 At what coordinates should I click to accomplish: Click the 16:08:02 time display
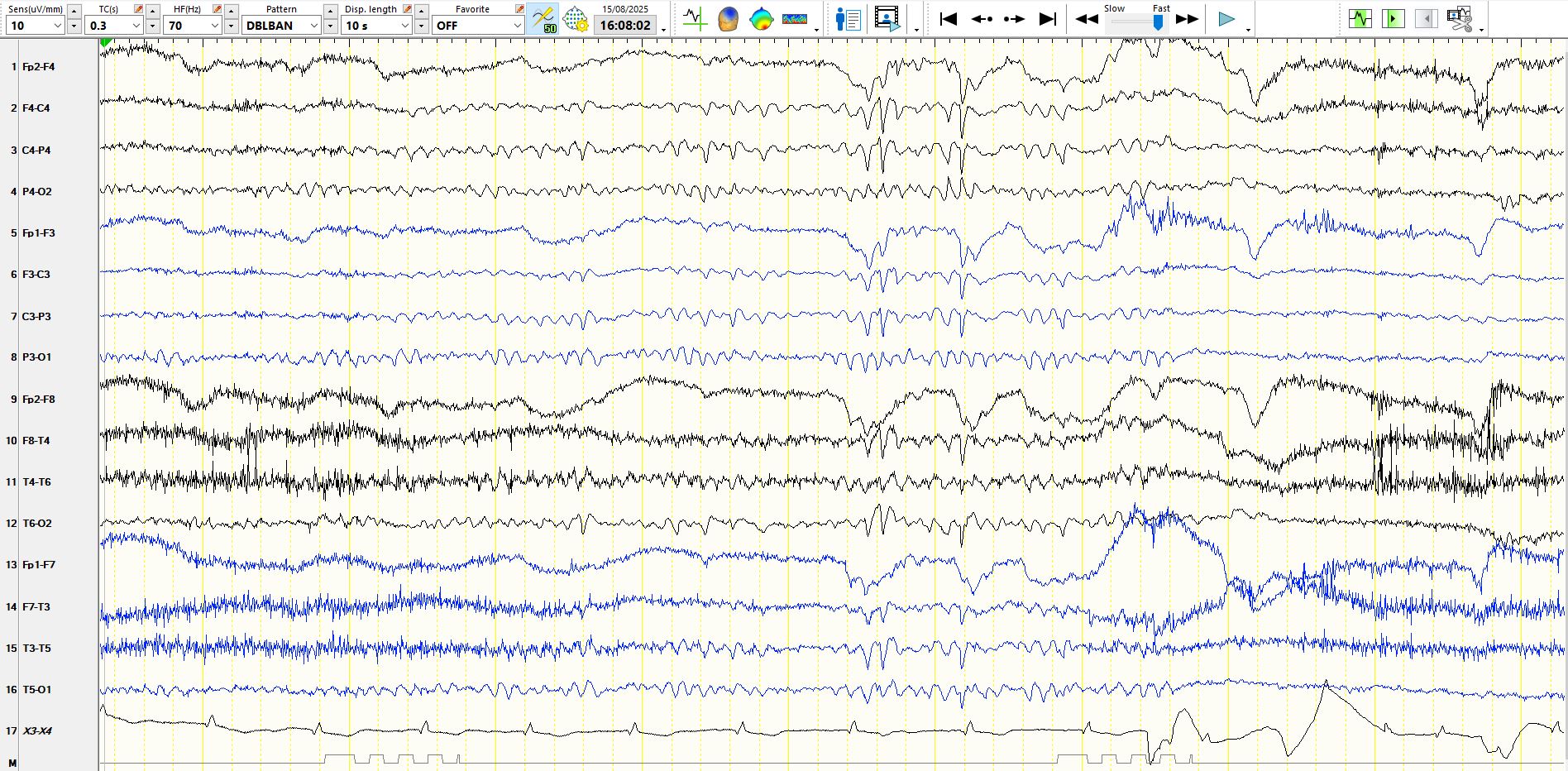pos(625,26)
